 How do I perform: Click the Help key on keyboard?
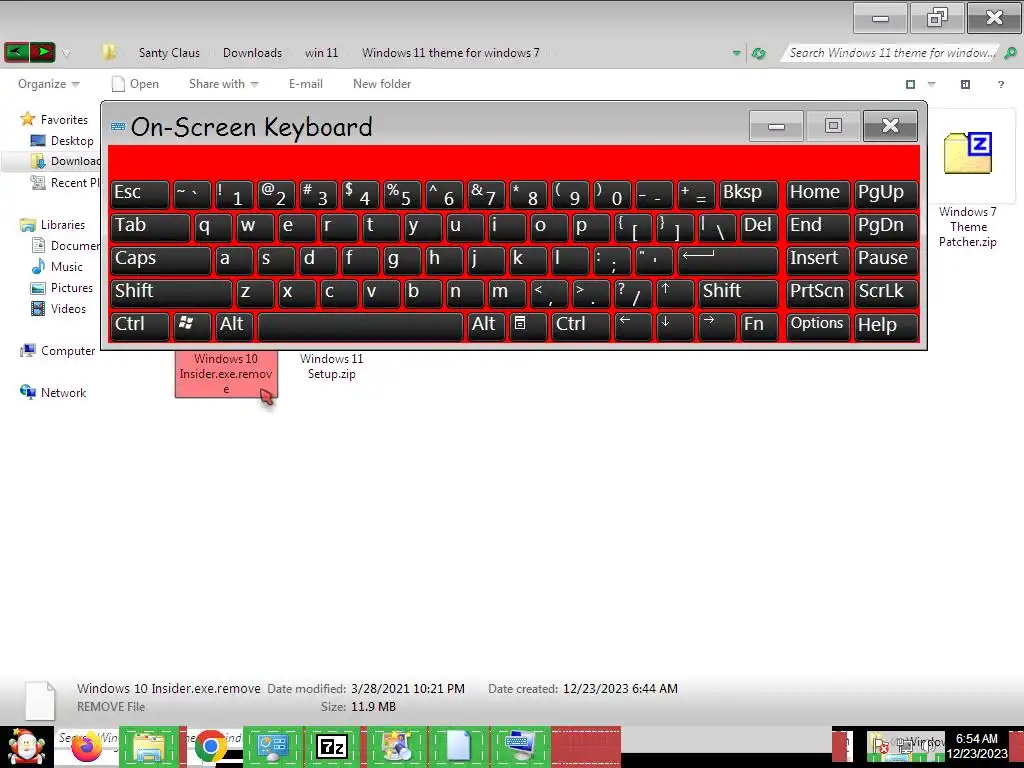tap(886, 326)
